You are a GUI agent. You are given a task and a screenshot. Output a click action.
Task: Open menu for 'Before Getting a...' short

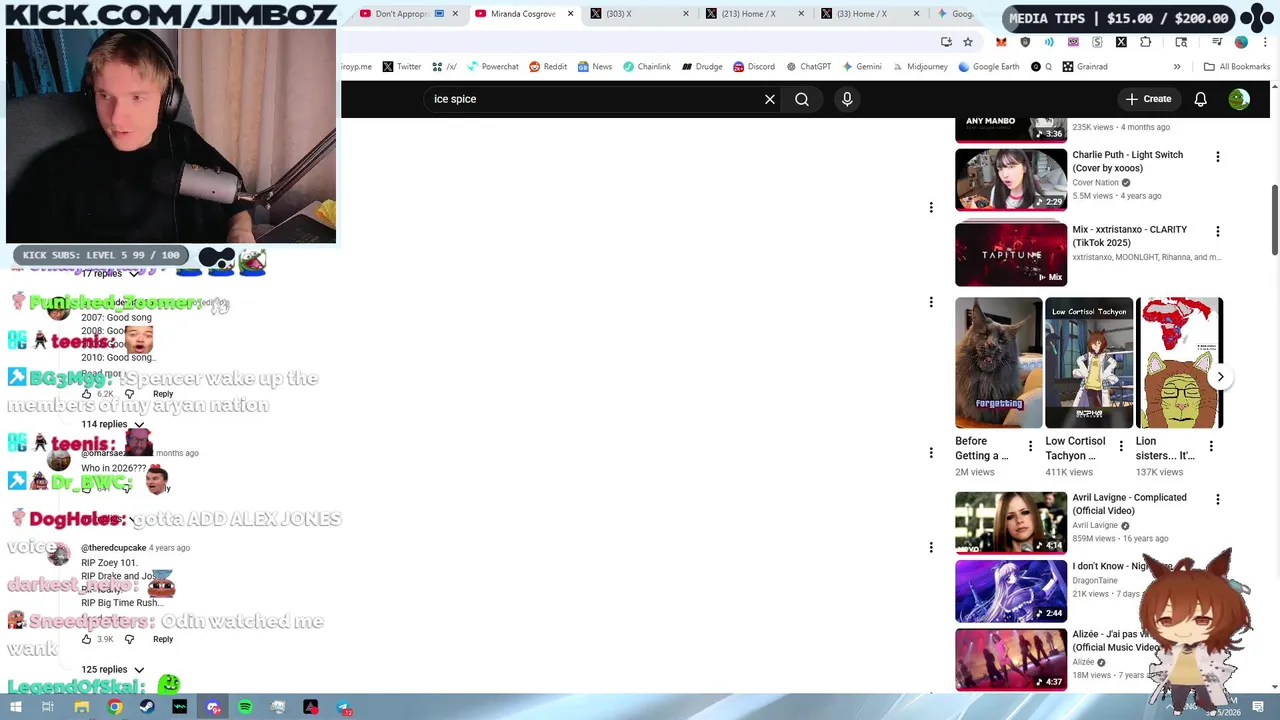coord(1030,446)
